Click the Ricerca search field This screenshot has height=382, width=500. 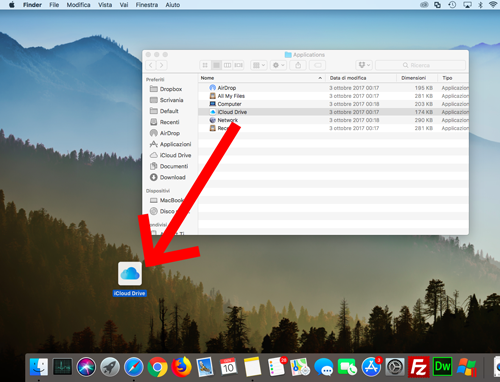pos(420,65)
